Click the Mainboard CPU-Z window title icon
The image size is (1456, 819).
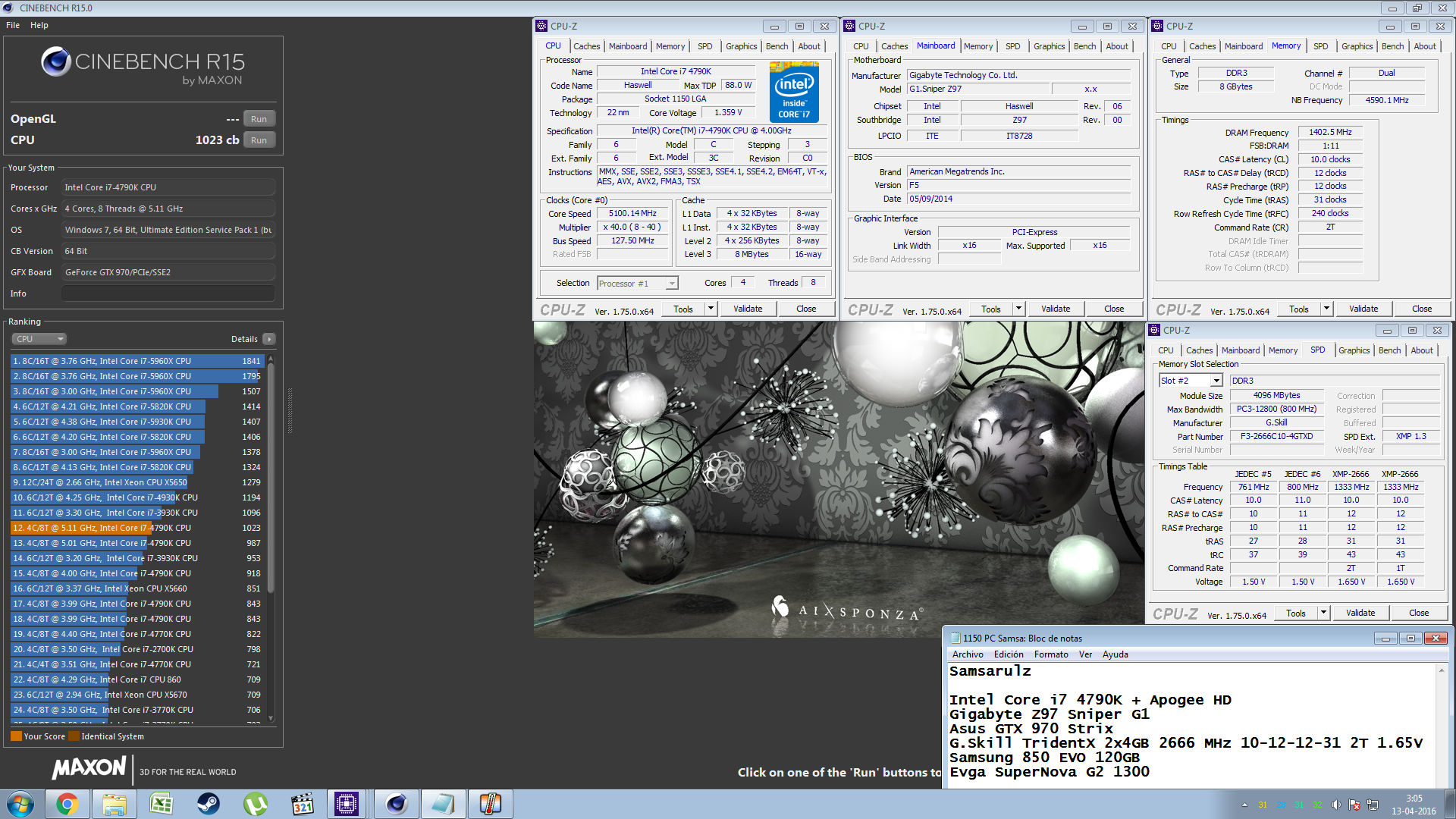pos(849,26)
